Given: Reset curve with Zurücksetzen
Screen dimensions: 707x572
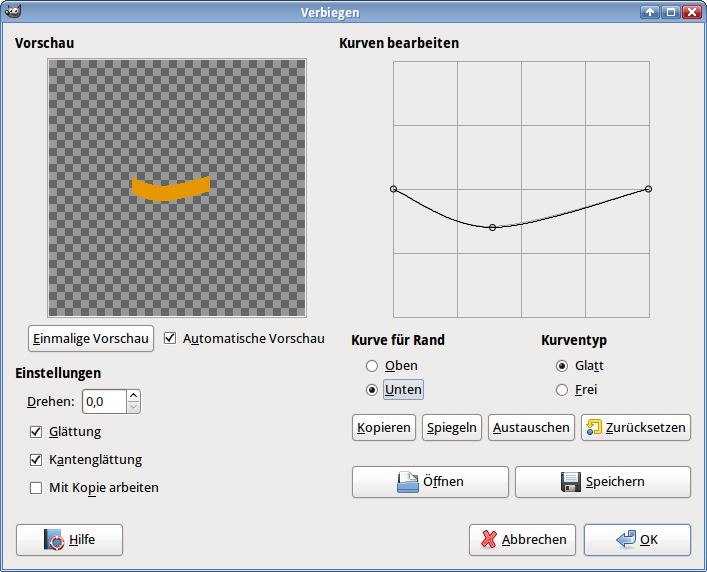Looking at the screenshot, I should coord(636,428).
